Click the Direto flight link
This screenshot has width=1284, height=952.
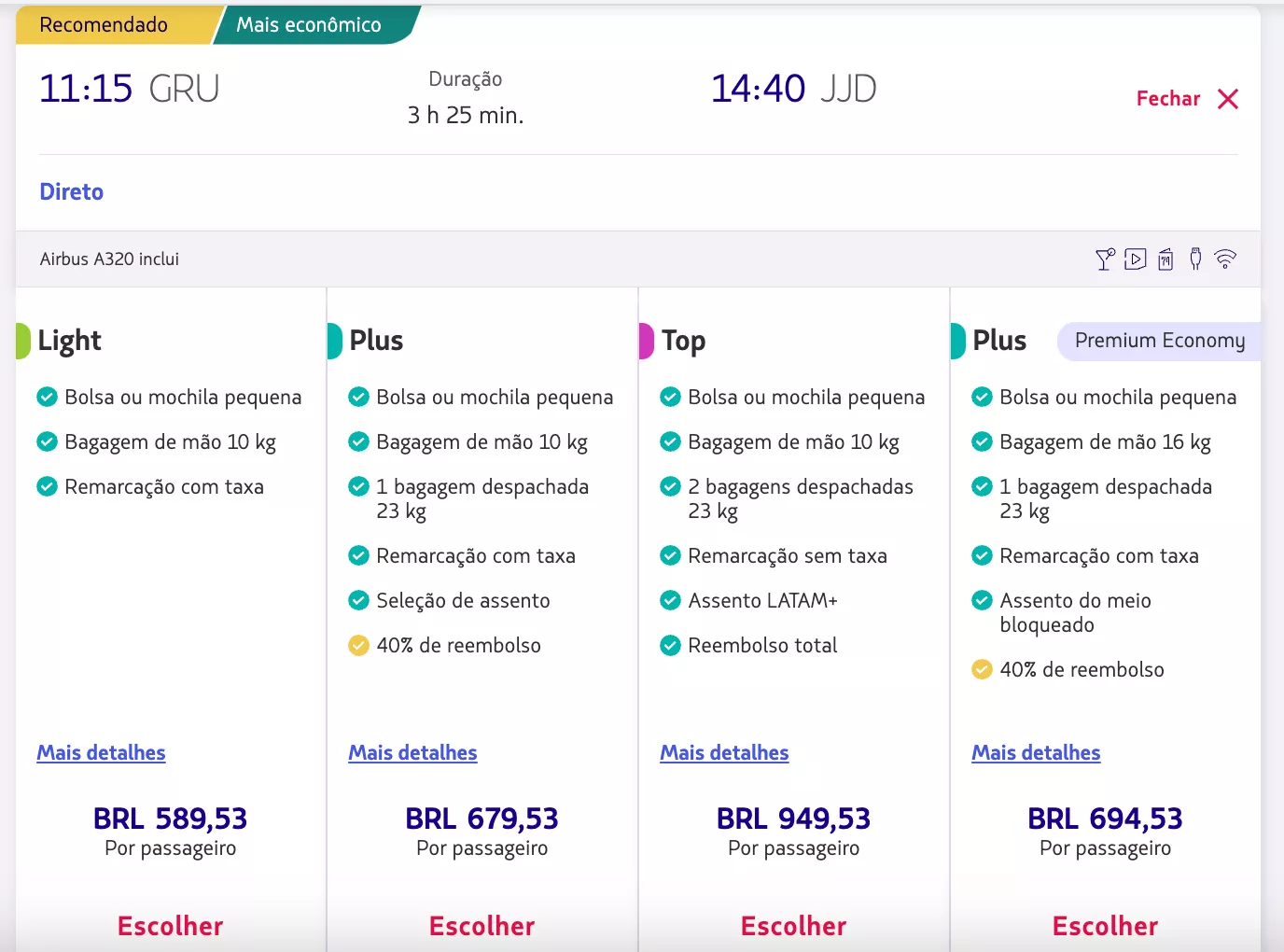(x=72, y=191)
